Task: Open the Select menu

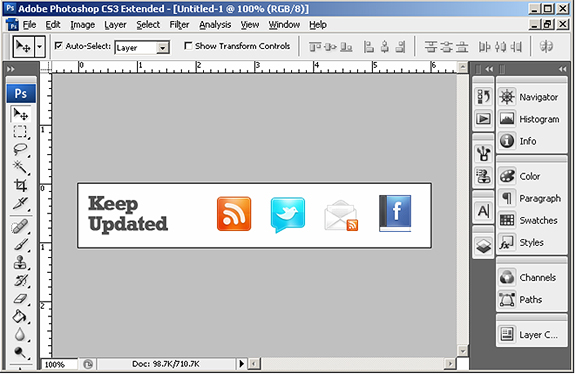Action: [148, 25]
